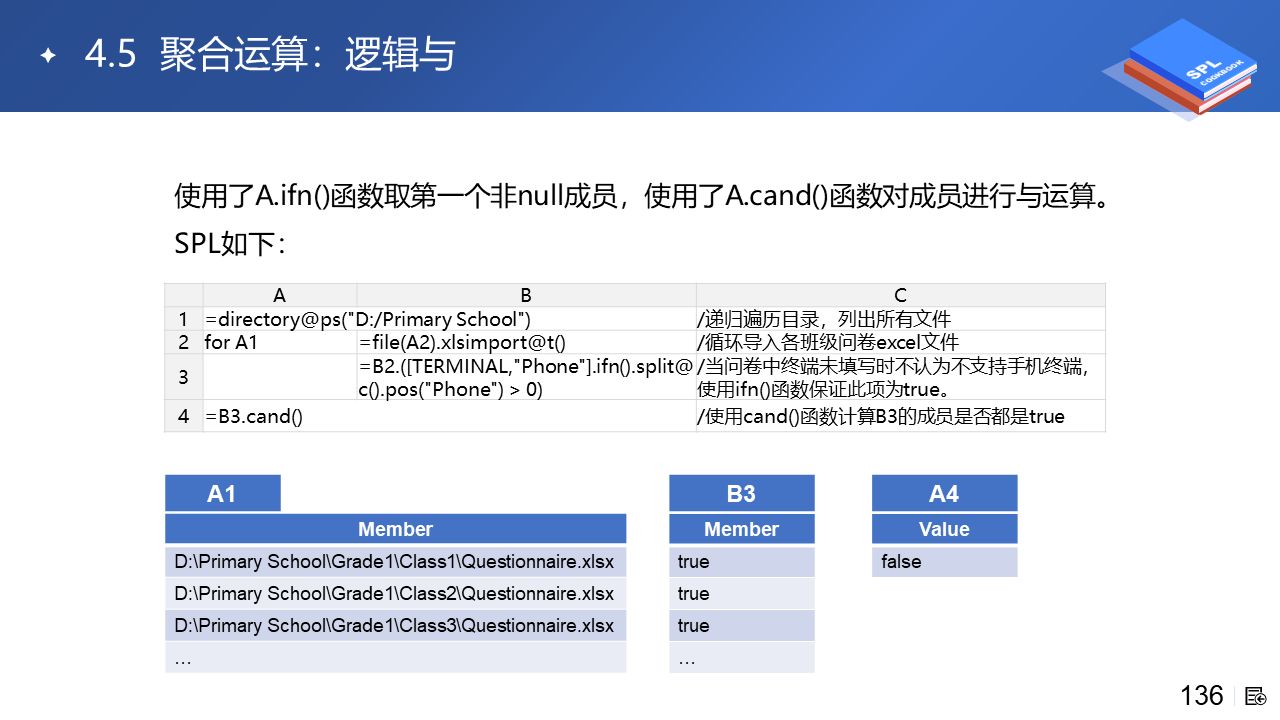Click the blue A4 result label
This screenshot has width=1280, height=720.
945,493
